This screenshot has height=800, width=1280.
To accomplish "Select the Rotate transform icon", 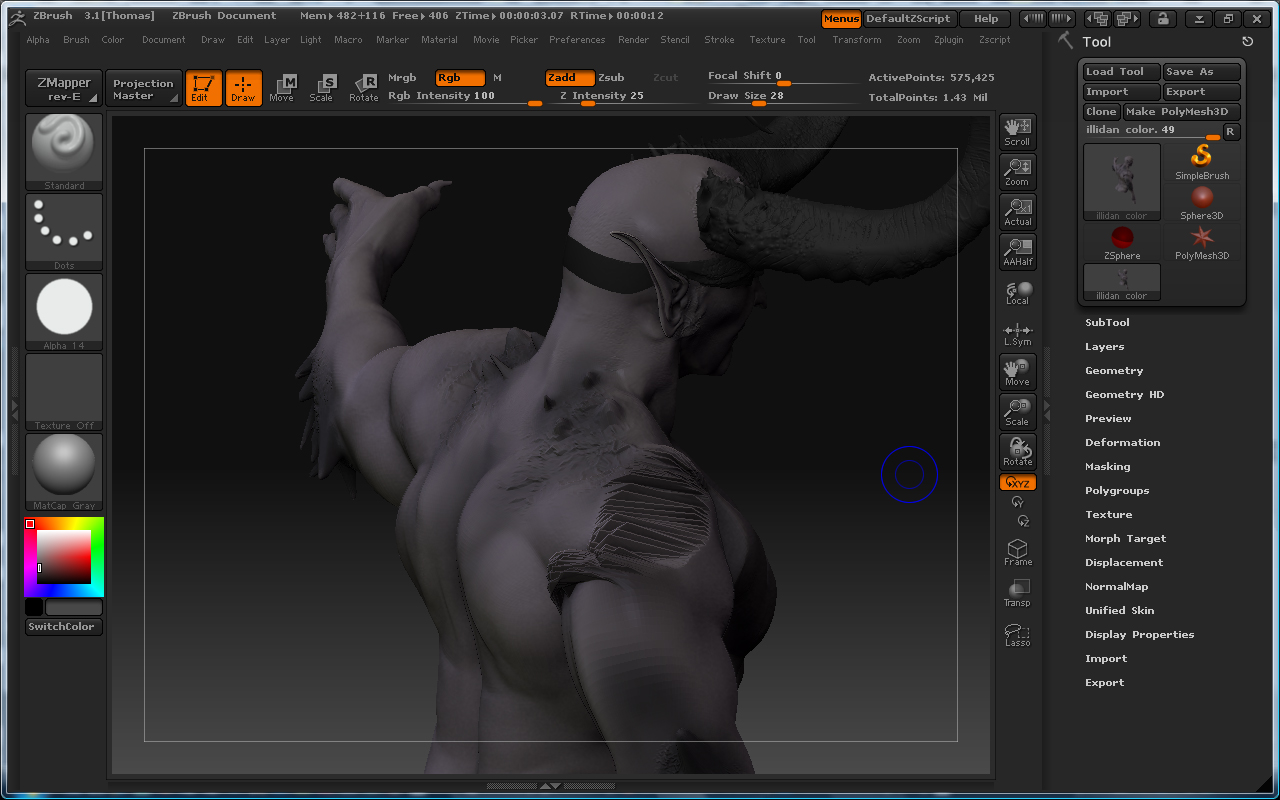I will (1017, 451).
